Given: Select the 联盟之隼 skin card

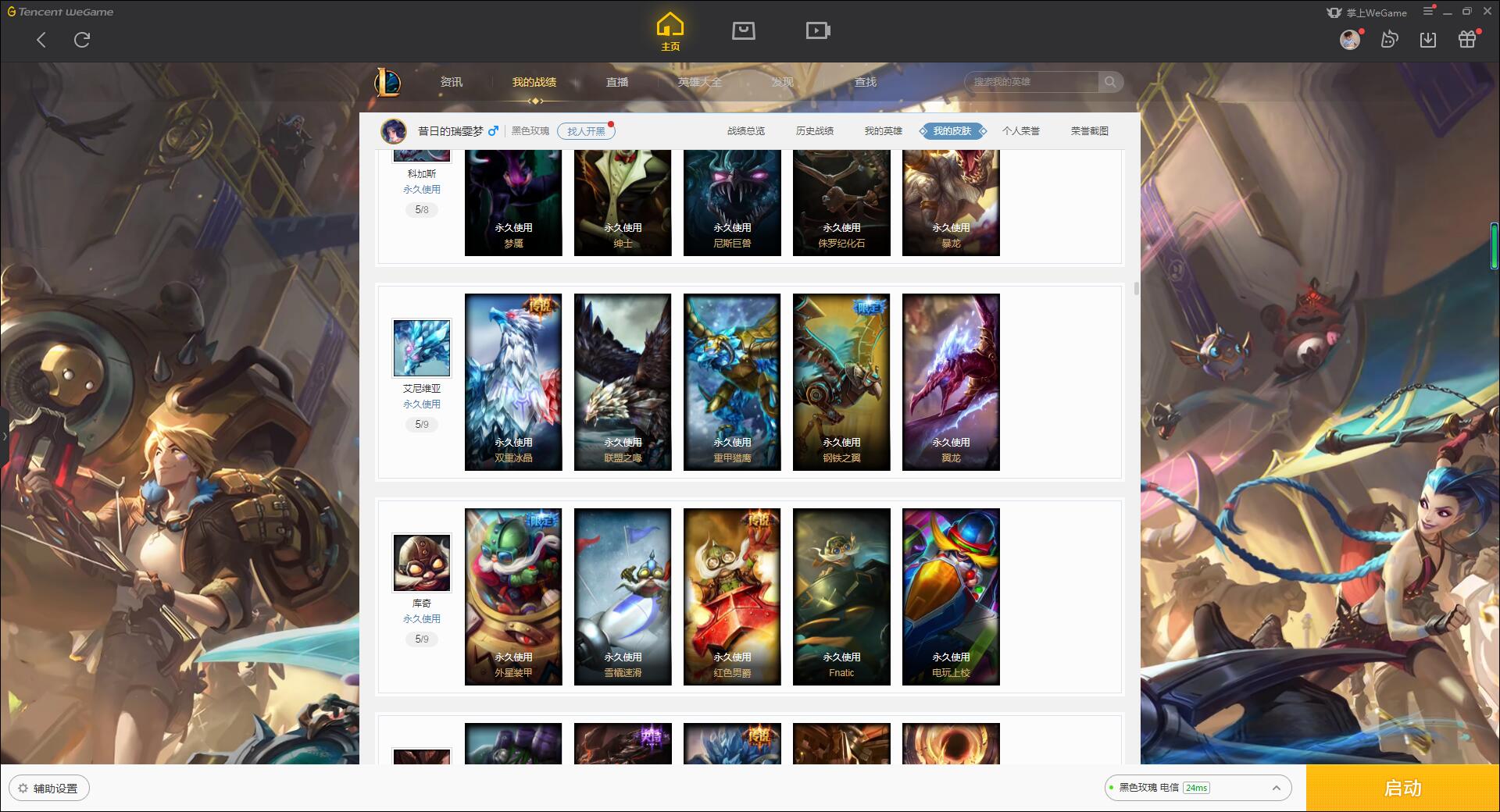Looking at the screenshot, I should coord(623,382).
